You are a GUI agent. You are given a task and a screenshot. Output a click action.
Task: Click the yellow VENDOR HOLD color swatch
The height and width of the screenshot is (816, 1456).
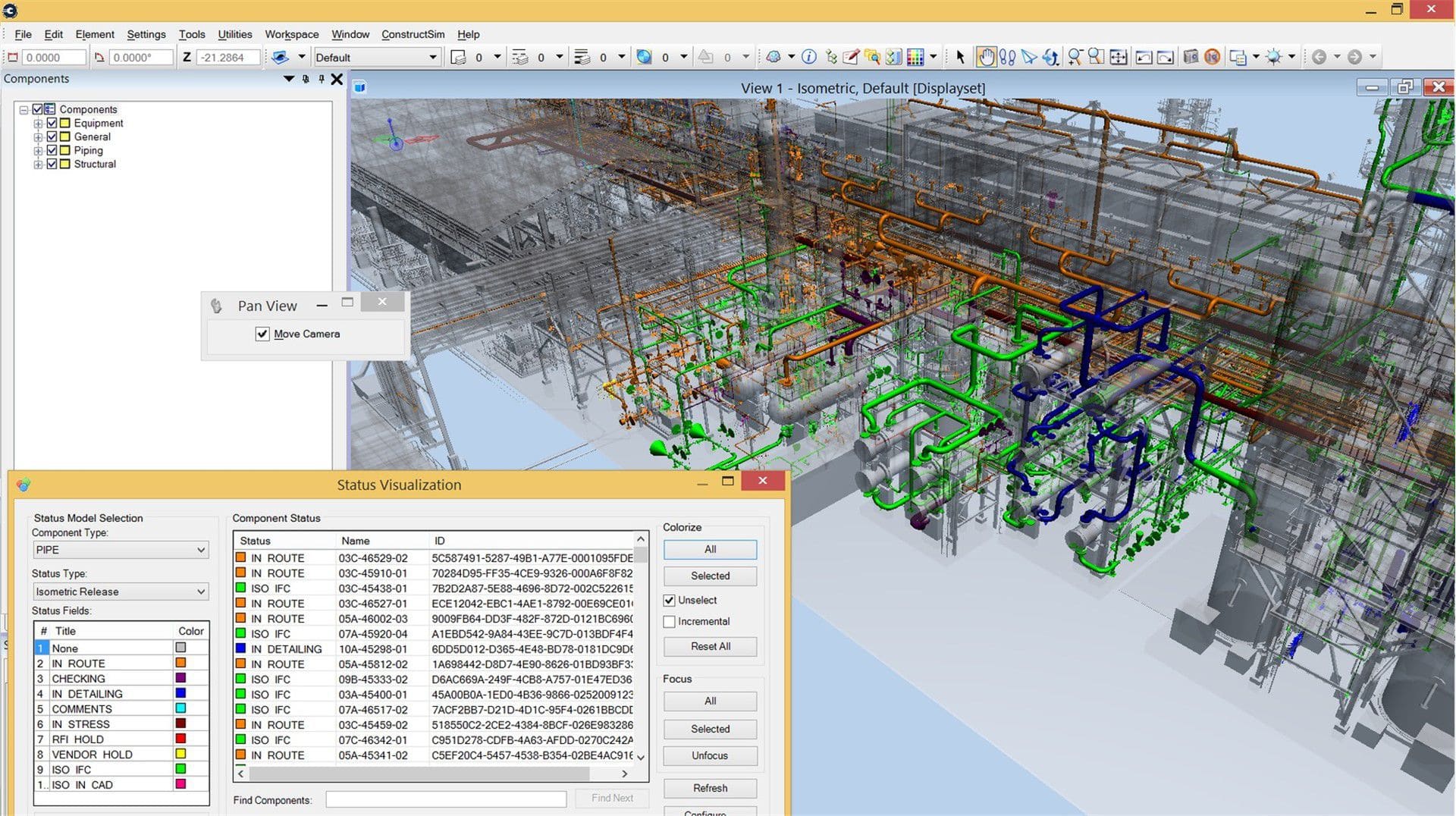tap(181, 754)
